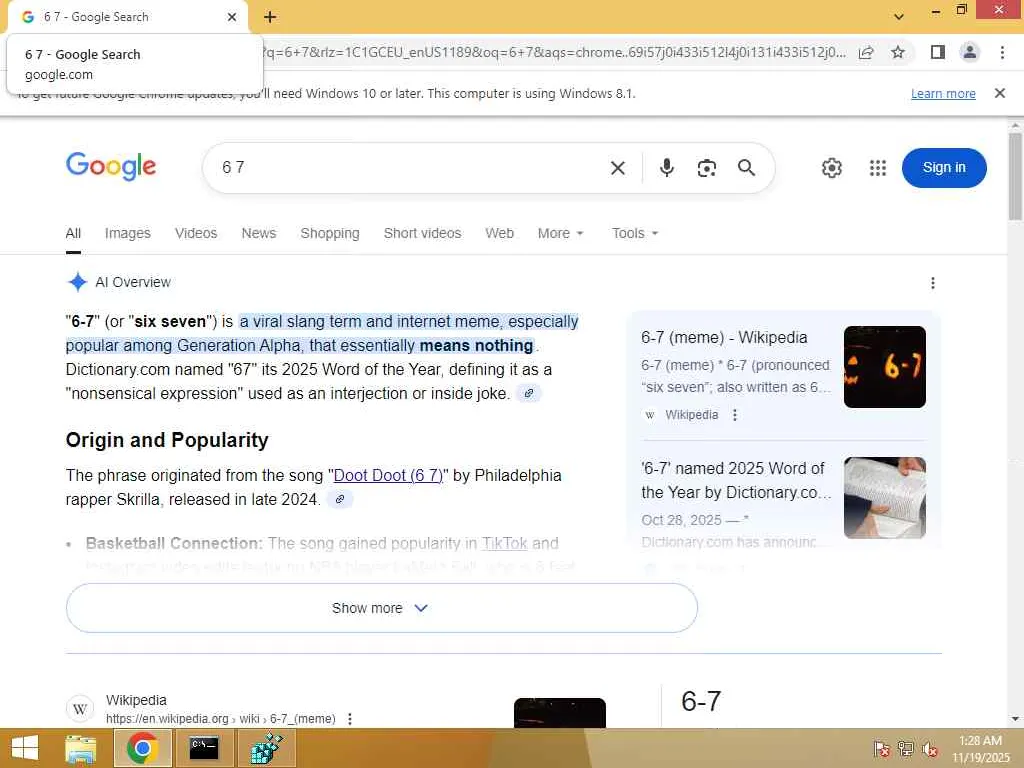1024x768 pixels.
Task: Open options for Wikipedia source card
Action: click(735, 415)
